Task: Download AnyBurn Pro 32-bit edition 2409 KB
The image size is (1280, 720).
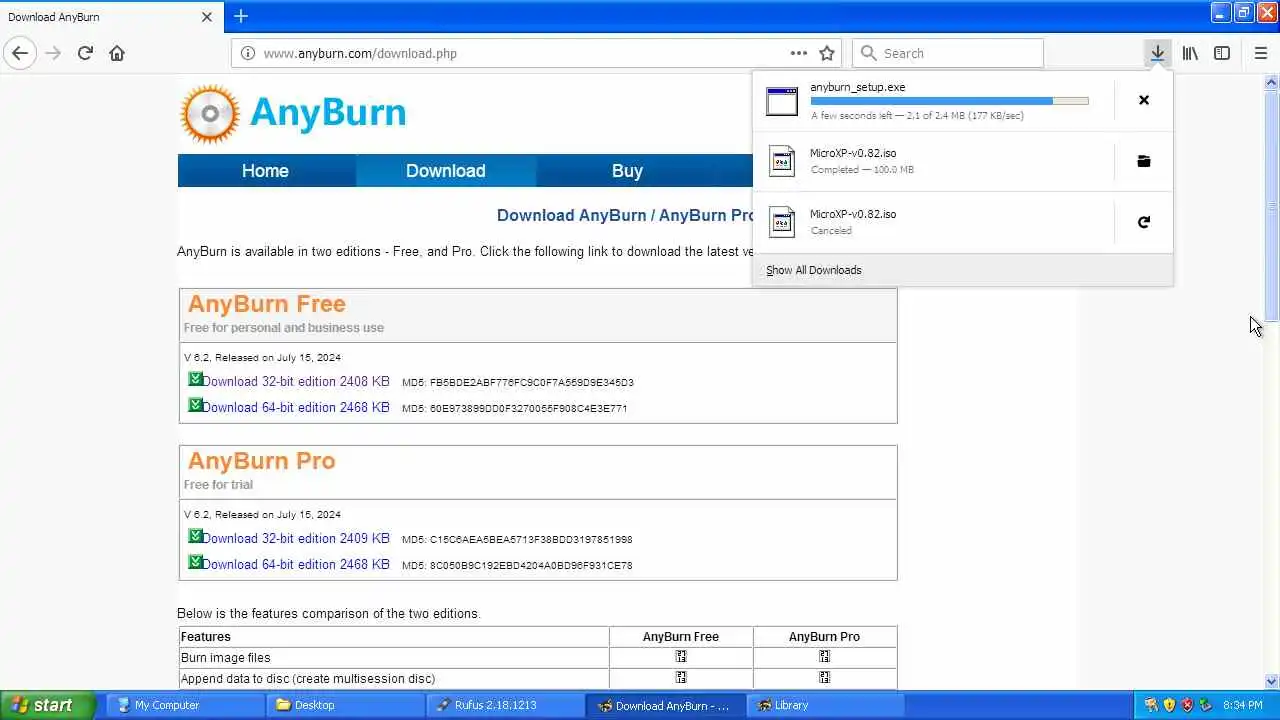Action: click(296, 538)
